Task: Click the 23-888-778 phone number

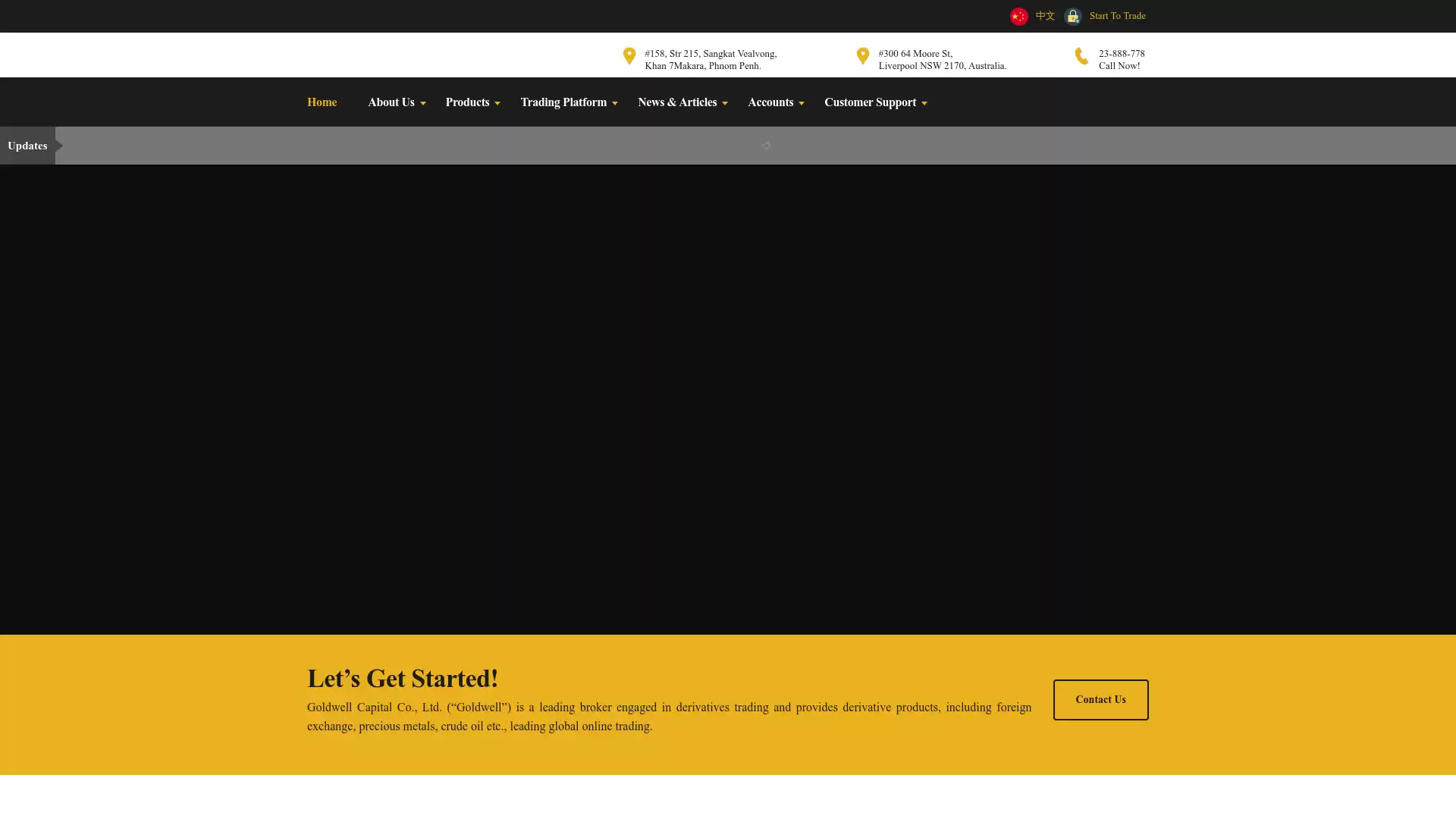Action: pyautogui.click(x=1122, y=54)
